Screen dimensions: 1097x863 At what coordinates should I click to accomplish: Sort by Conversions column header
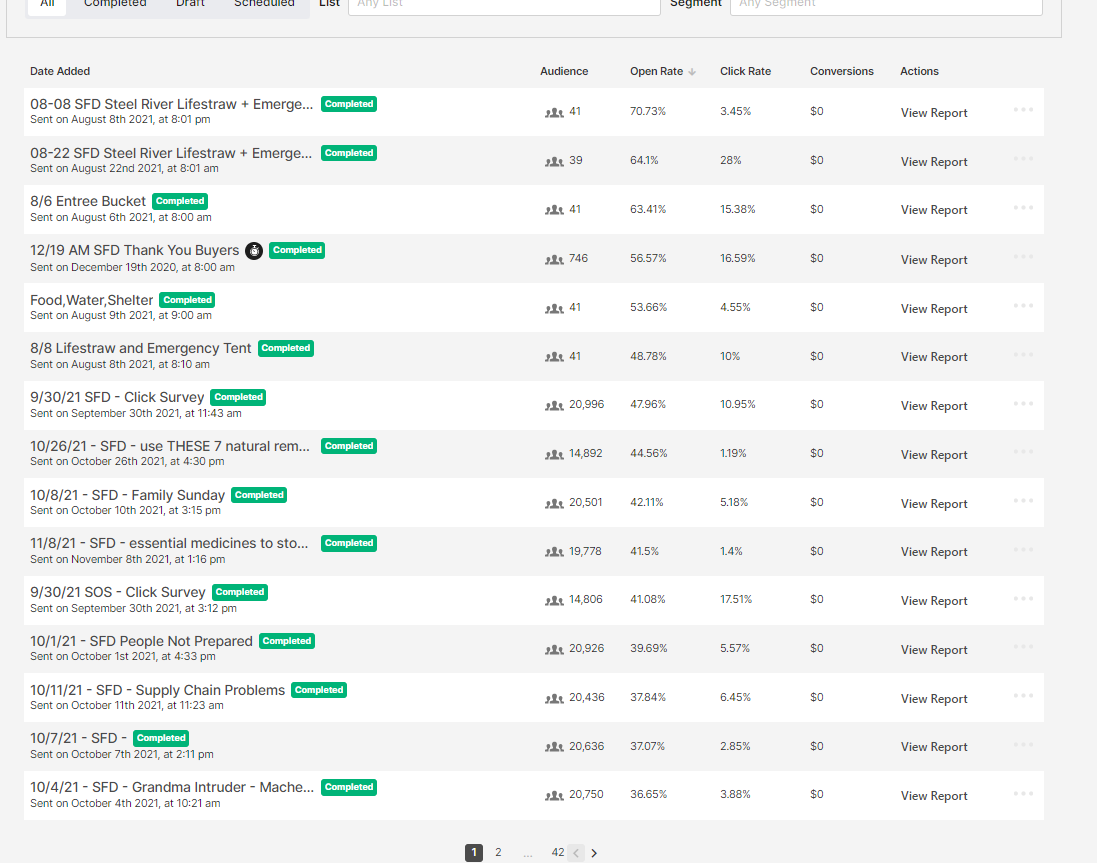click(842, 71)
